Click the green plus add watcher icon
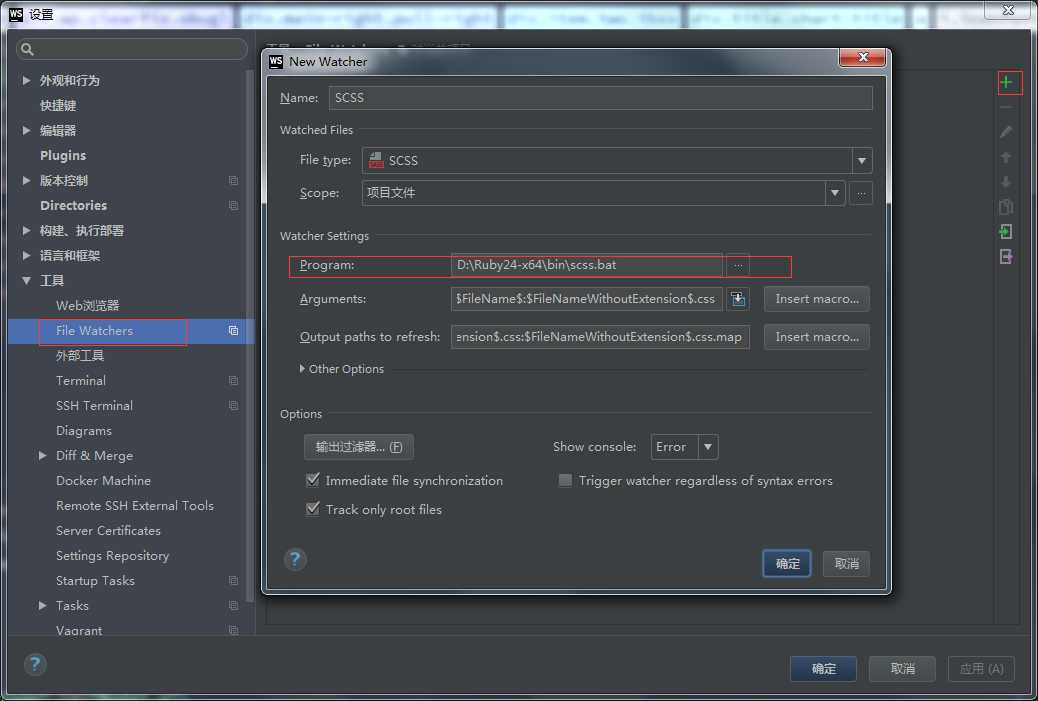 click(x=1006, y=82)
